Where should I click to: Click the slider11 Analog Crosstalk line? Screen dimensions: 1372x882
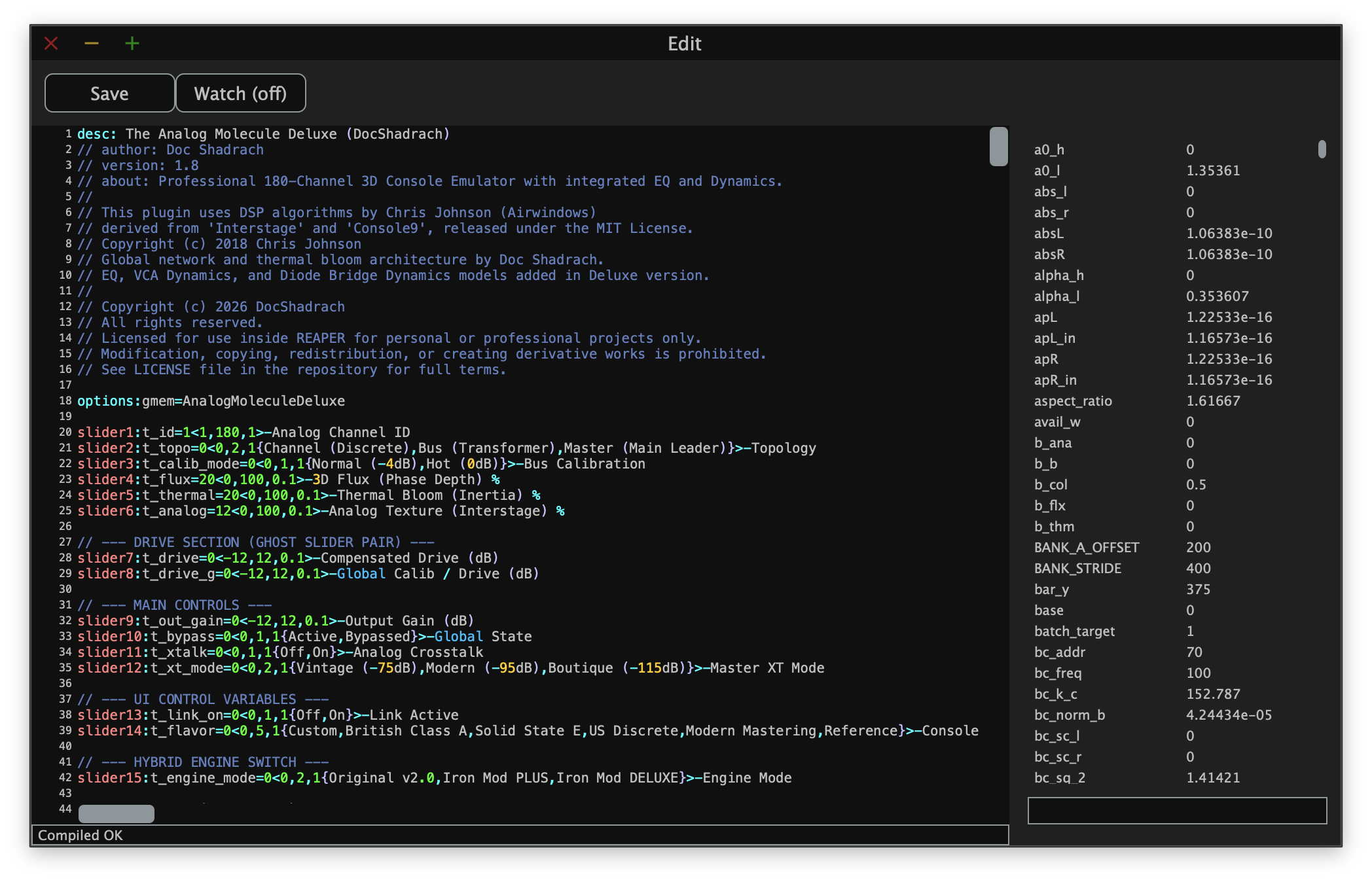coord(280,652)
